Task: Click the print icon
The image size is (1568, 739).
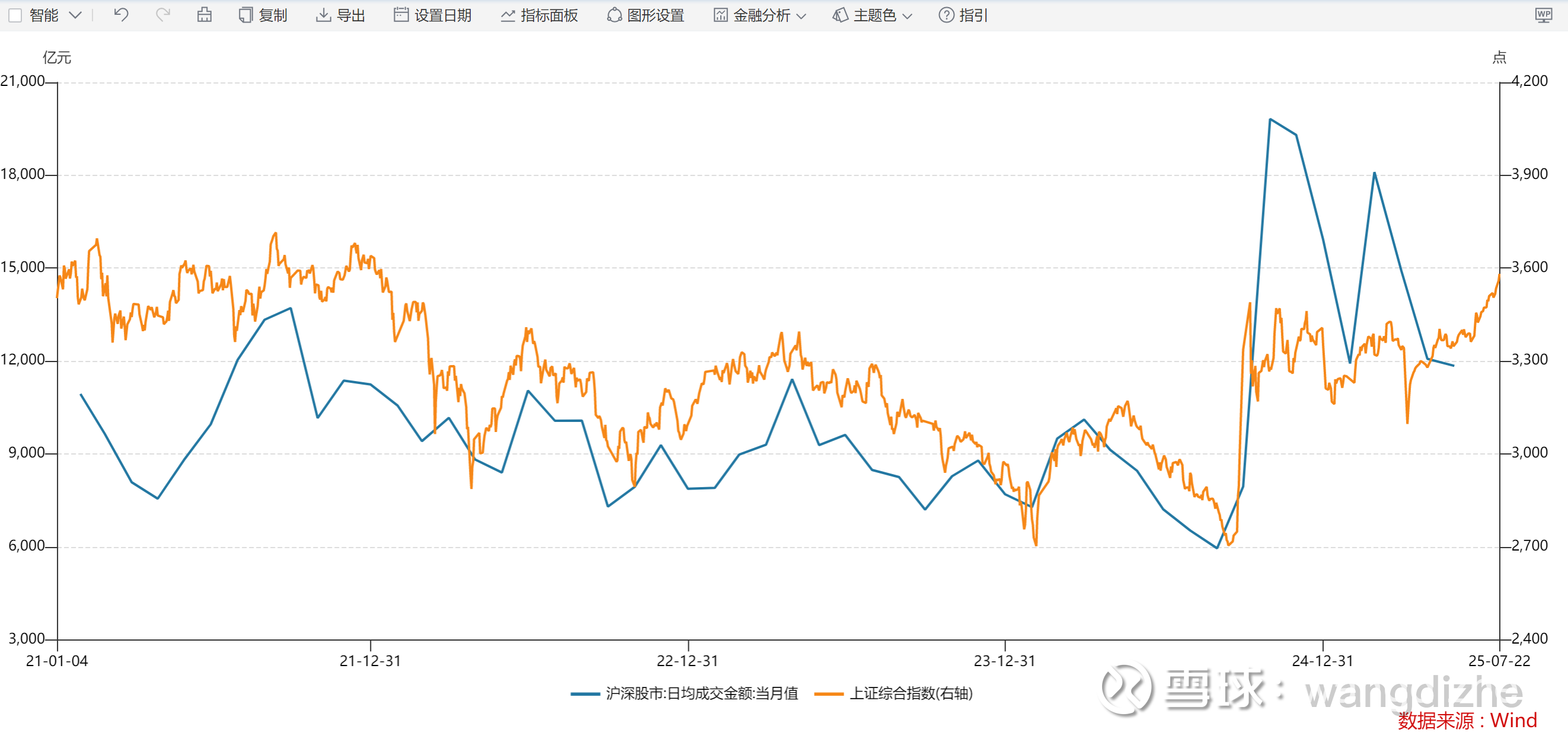Action: (x=205, y=15)
